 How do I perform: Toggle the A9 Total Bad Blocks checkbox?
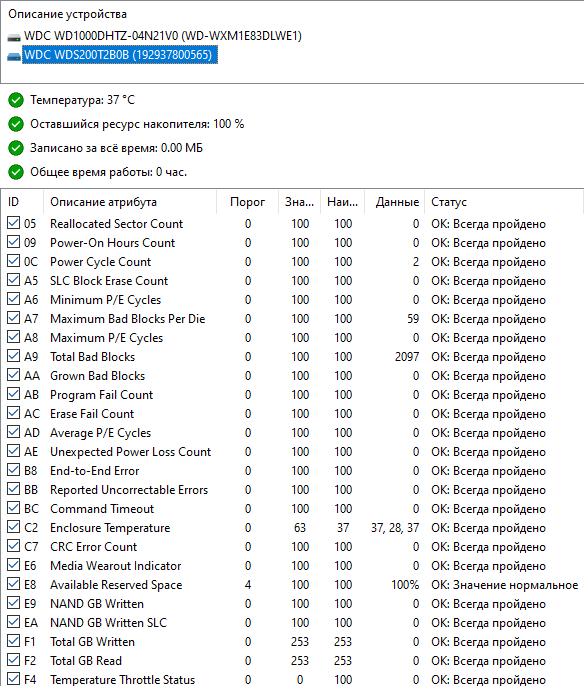[x=14, y=356]
